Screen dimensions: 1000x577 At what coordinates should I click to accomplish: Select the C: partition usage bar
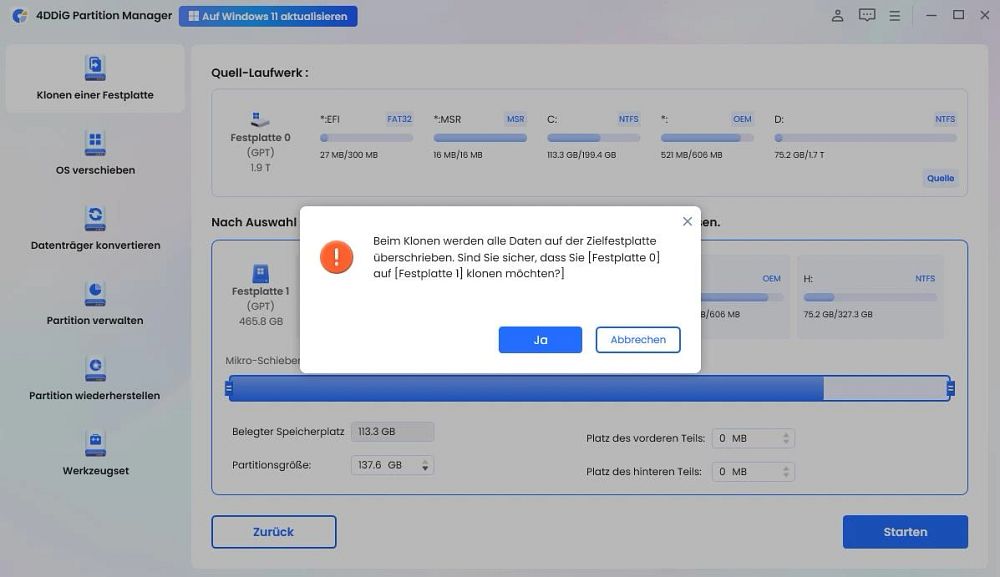coord(593,138)
